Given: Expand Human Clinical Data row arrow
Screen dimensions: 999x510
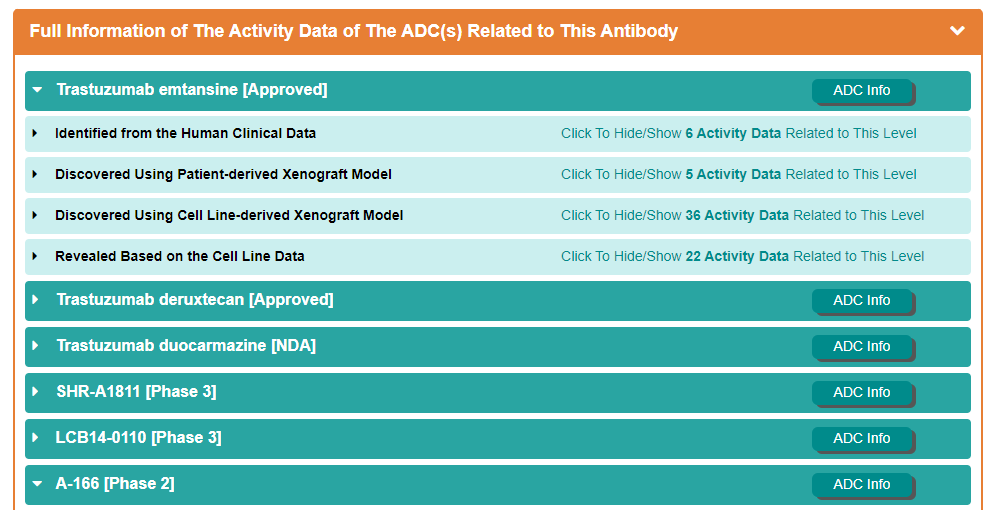Looking at the screenshot, I should pyautogui.click(x=35, y=133).
